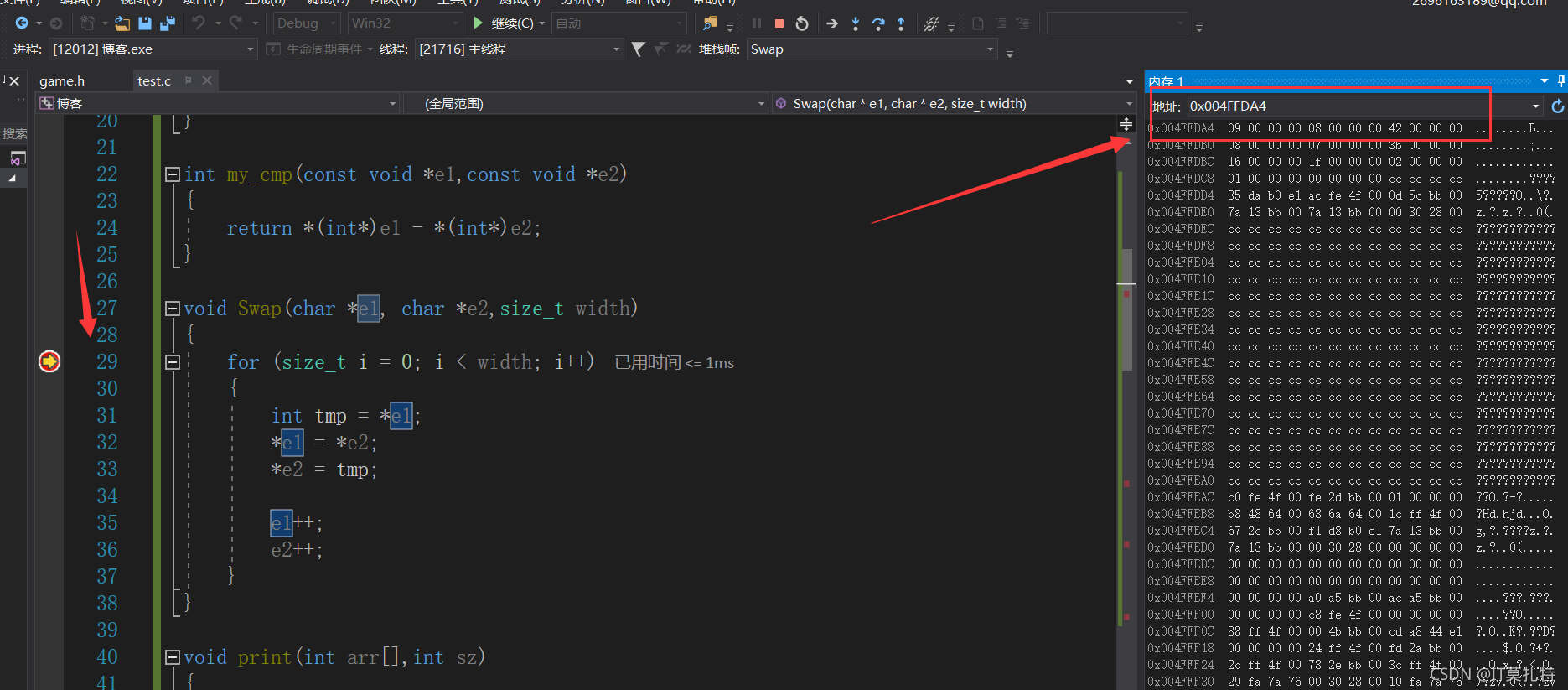Click 'tmp' variable on line 31
Image resolution: width=1568 pixels, height=690 pixels.
tap(331, 416)
